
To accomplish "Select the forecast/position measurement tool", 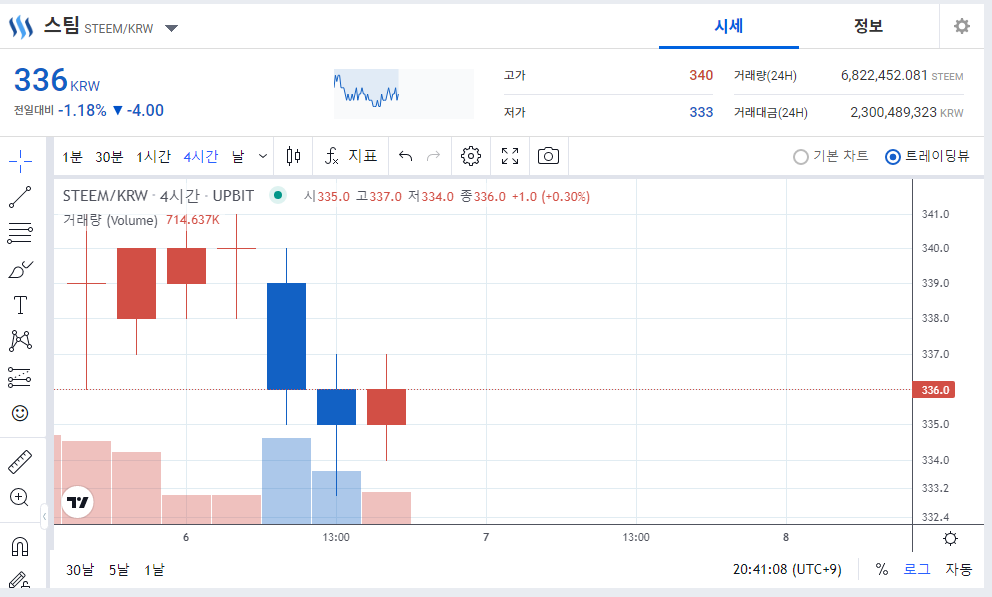I will tap(20, 377).
